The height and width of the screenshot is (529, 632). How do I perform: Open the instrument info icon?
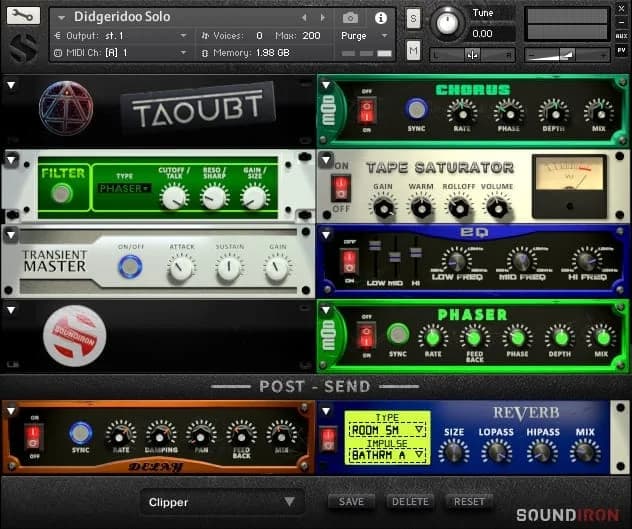coord(380,18)
